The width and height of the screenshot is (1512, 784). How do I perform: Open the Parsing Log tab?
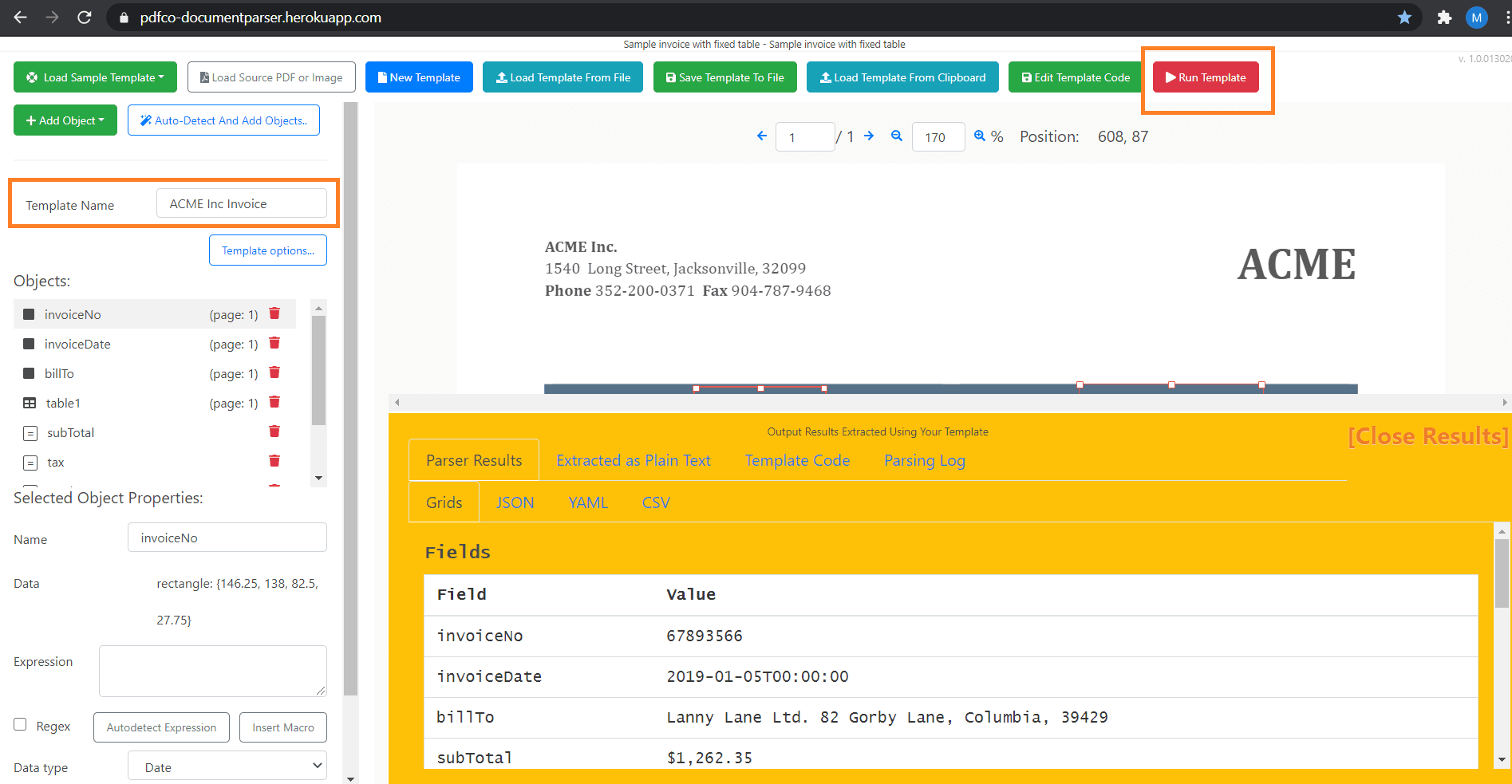[924, 460]
